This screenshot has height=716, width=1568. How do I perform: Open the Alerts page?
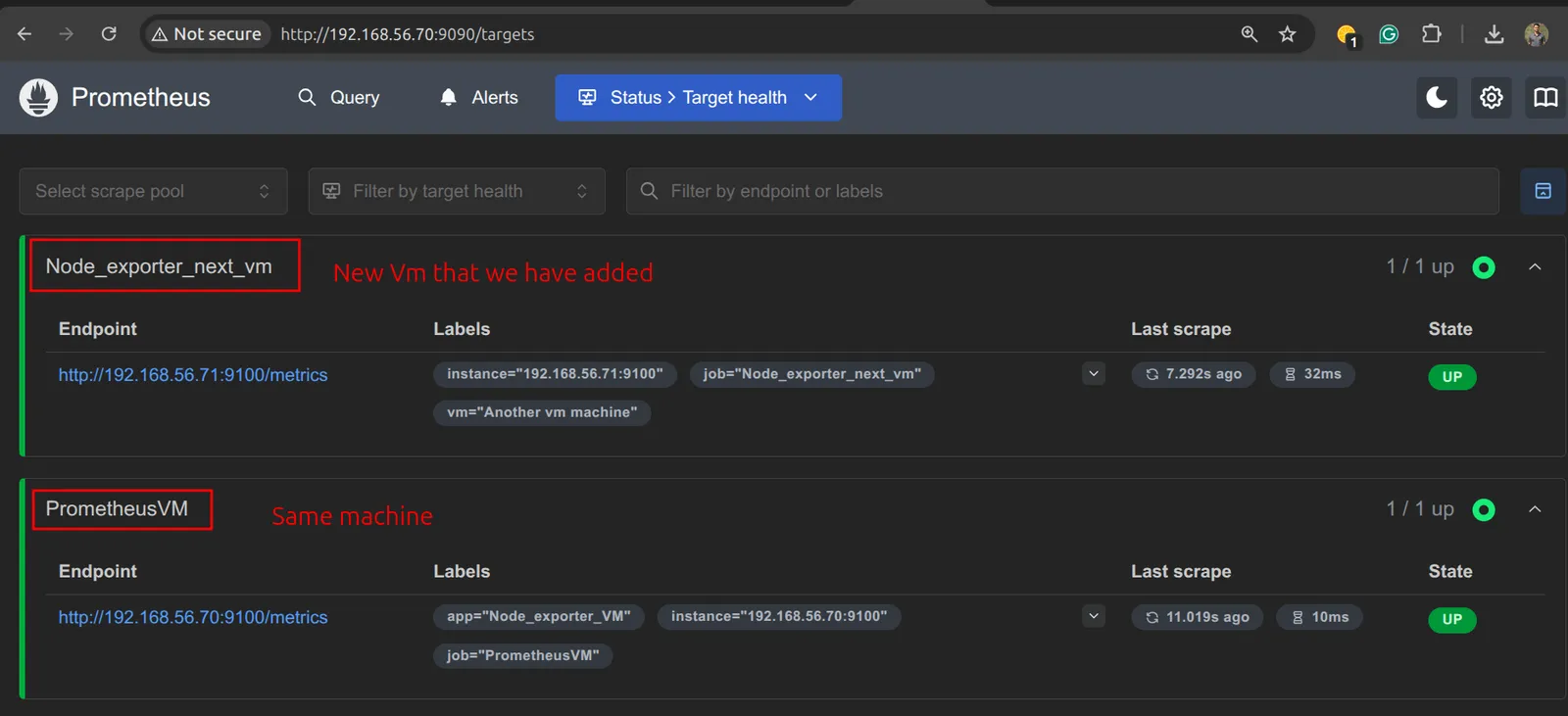pos(479,98)
